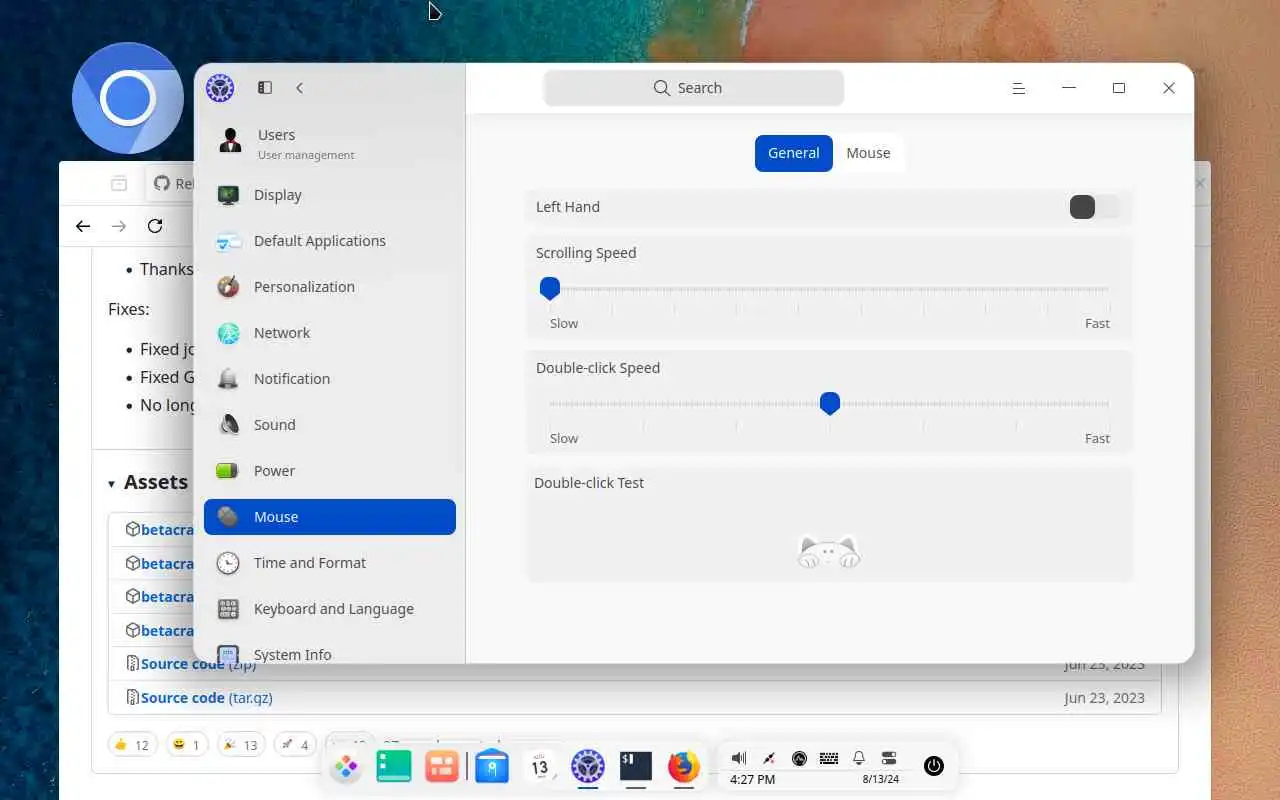Click the Double-click Speed slider handle
Viewport: 1280px width, 800px height.
click(x=829, y=404)
